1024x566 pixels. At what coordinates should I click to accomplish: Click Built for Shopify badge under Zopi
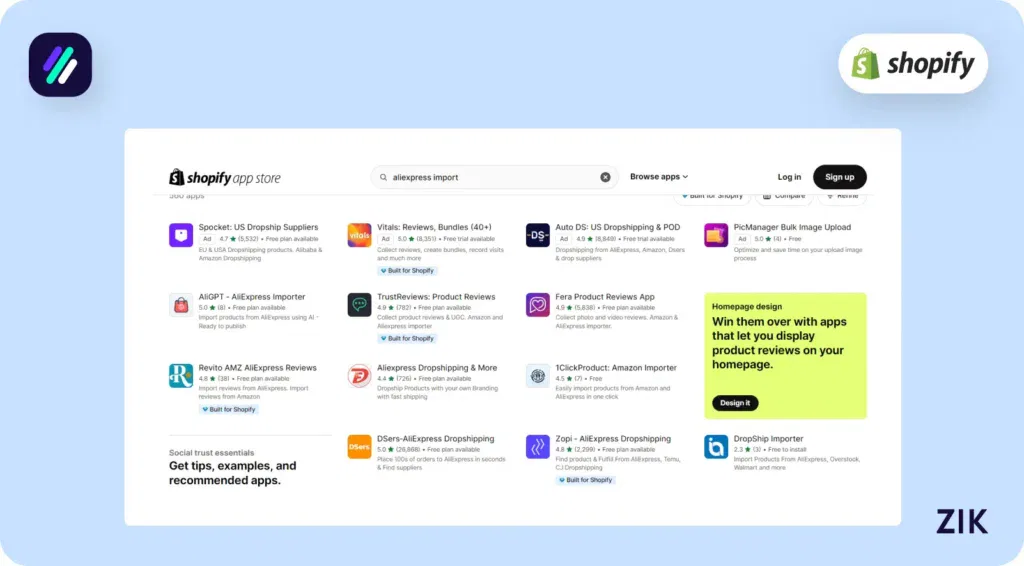[x=586, y=480]
